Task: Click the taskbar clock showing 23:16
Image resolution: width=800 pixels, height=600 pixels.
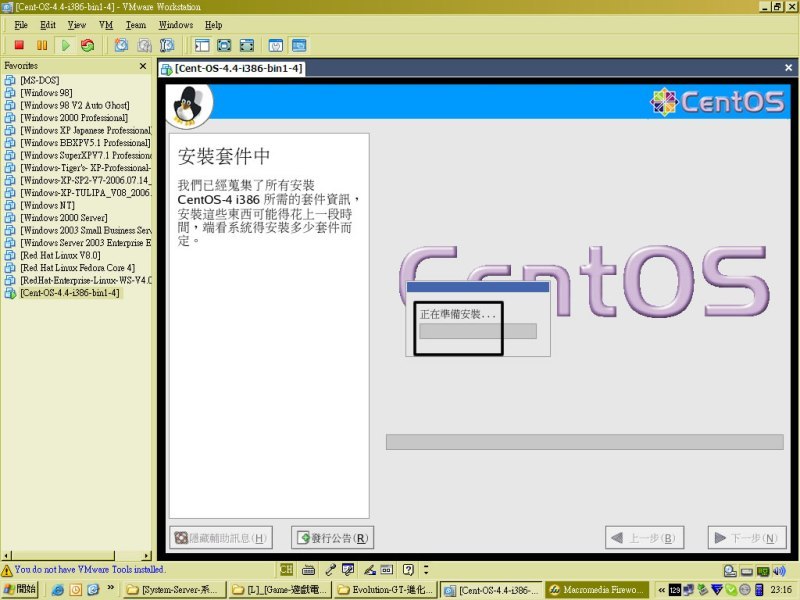Action: click(x=781, y=590)
